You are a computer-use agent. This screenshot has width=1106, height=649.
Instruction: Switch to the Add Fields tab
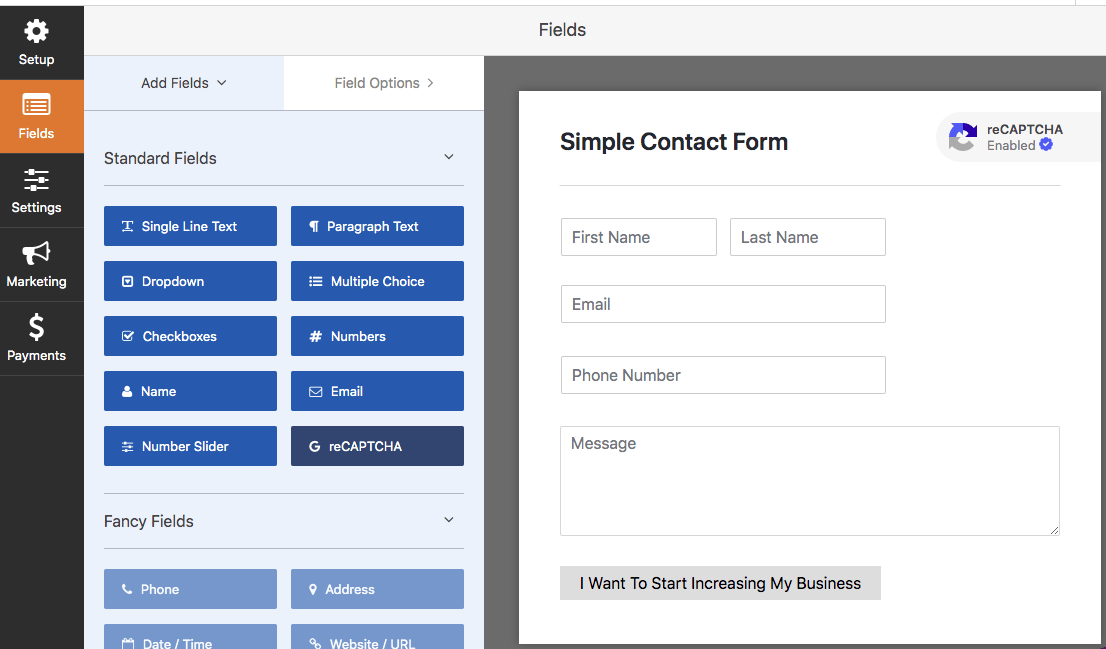[x=183, y=83]
